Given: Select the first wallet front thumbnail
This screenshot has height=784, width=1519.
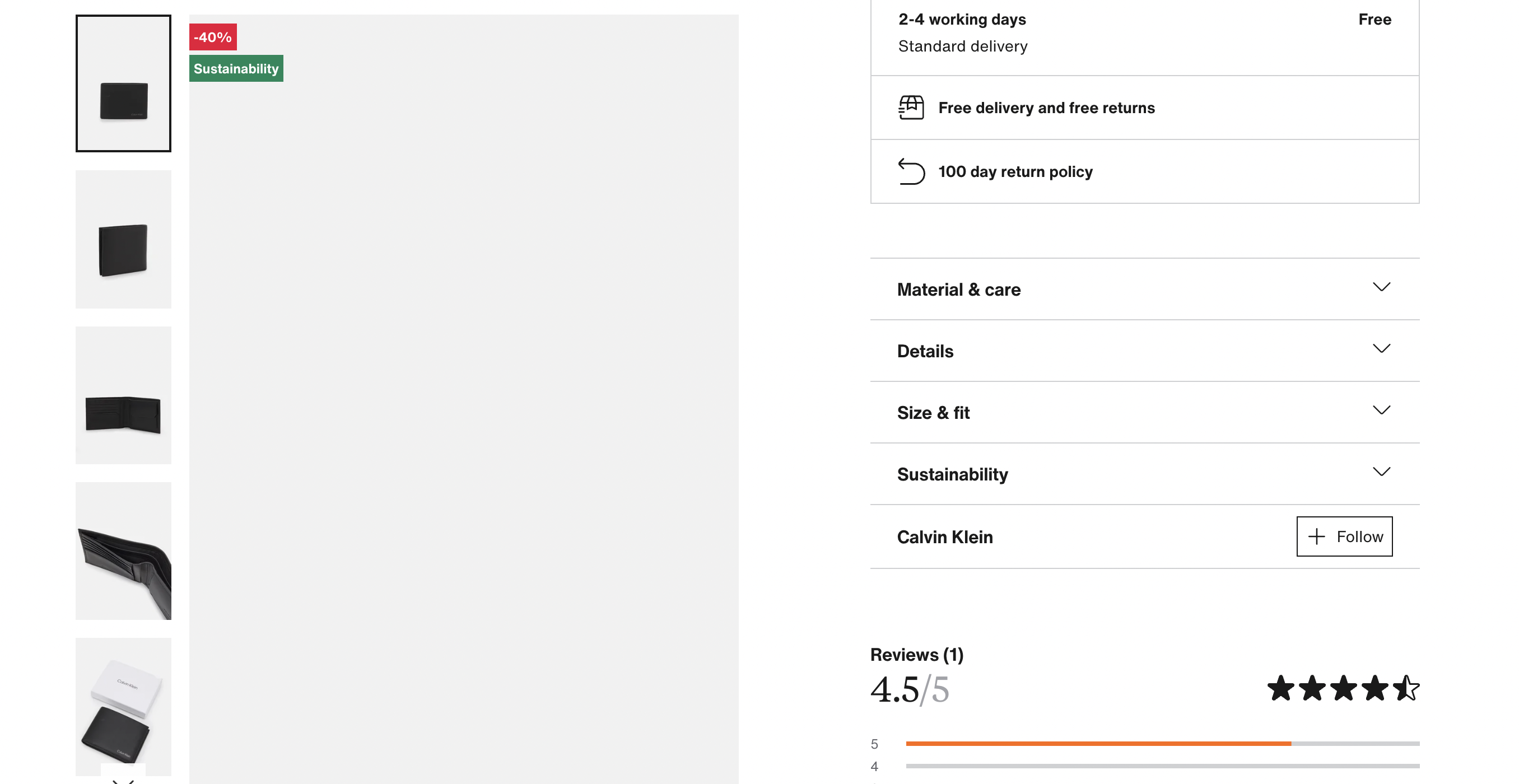Looking at the screenshot, I should pyautogui.click(x=123, y=83).
